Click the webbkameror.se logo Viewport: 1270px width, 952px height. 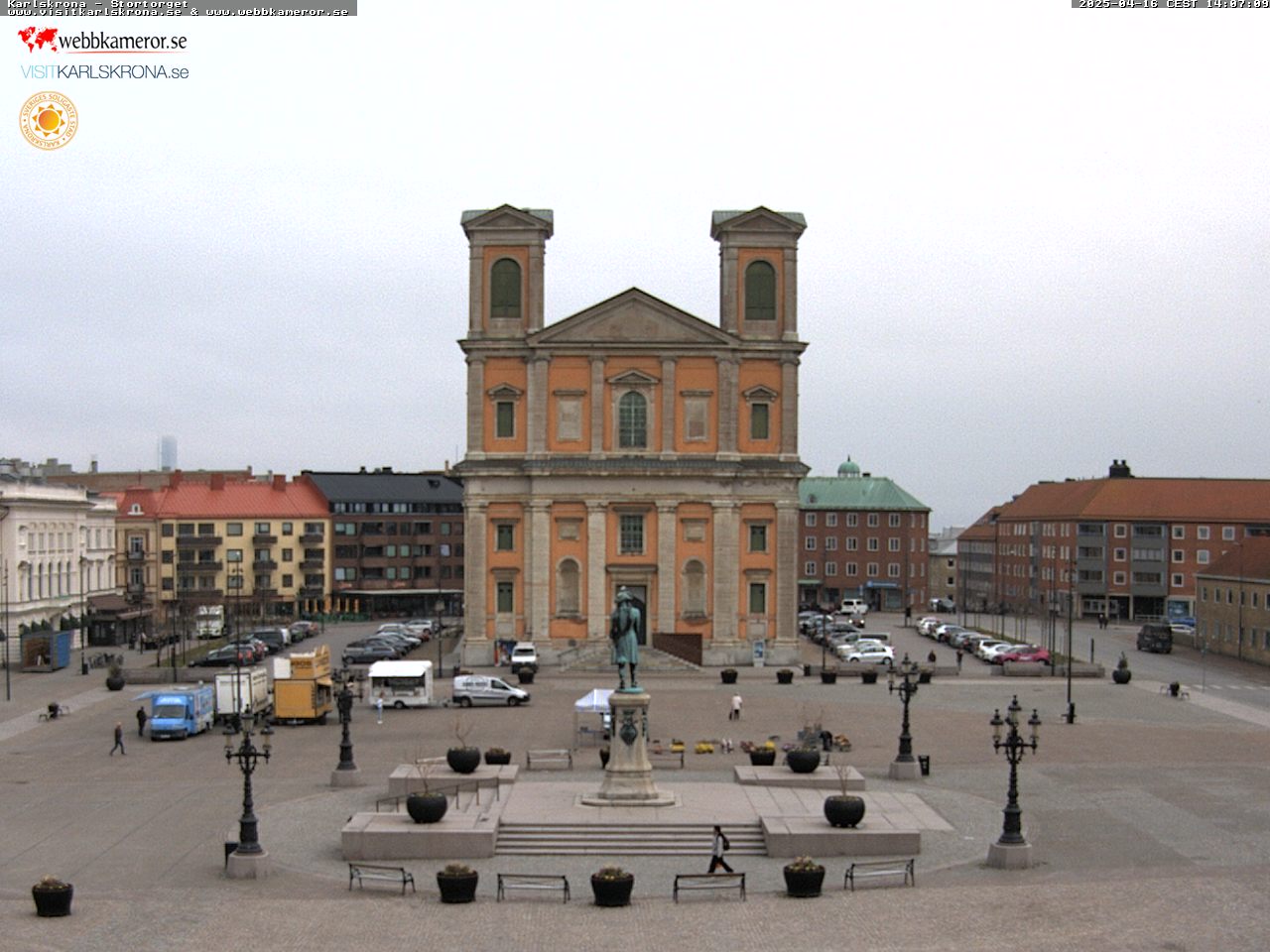coord(102,40)
